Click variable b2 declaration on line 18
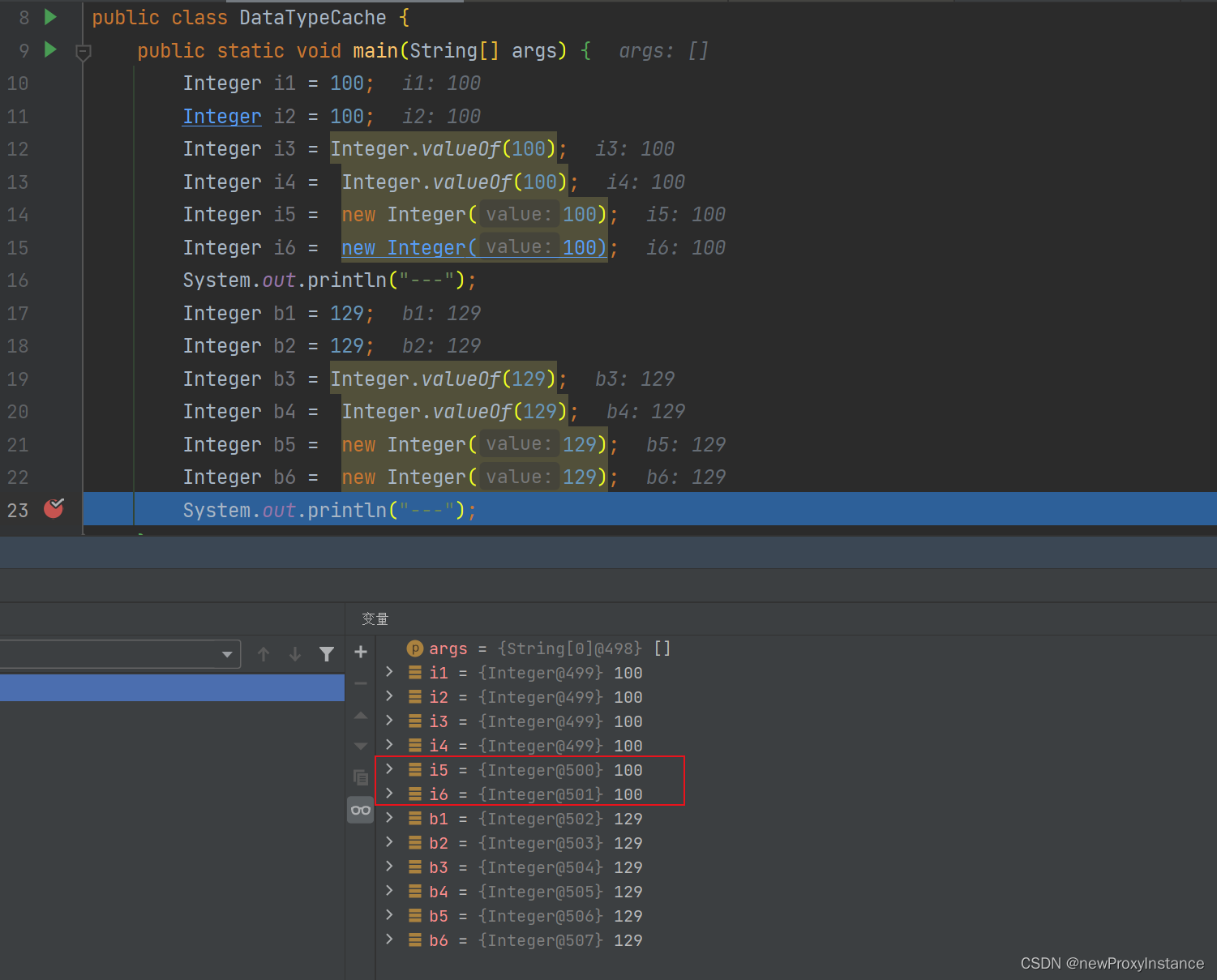The height and width of the screenshot is (980, 1217). tap(285, 346)
